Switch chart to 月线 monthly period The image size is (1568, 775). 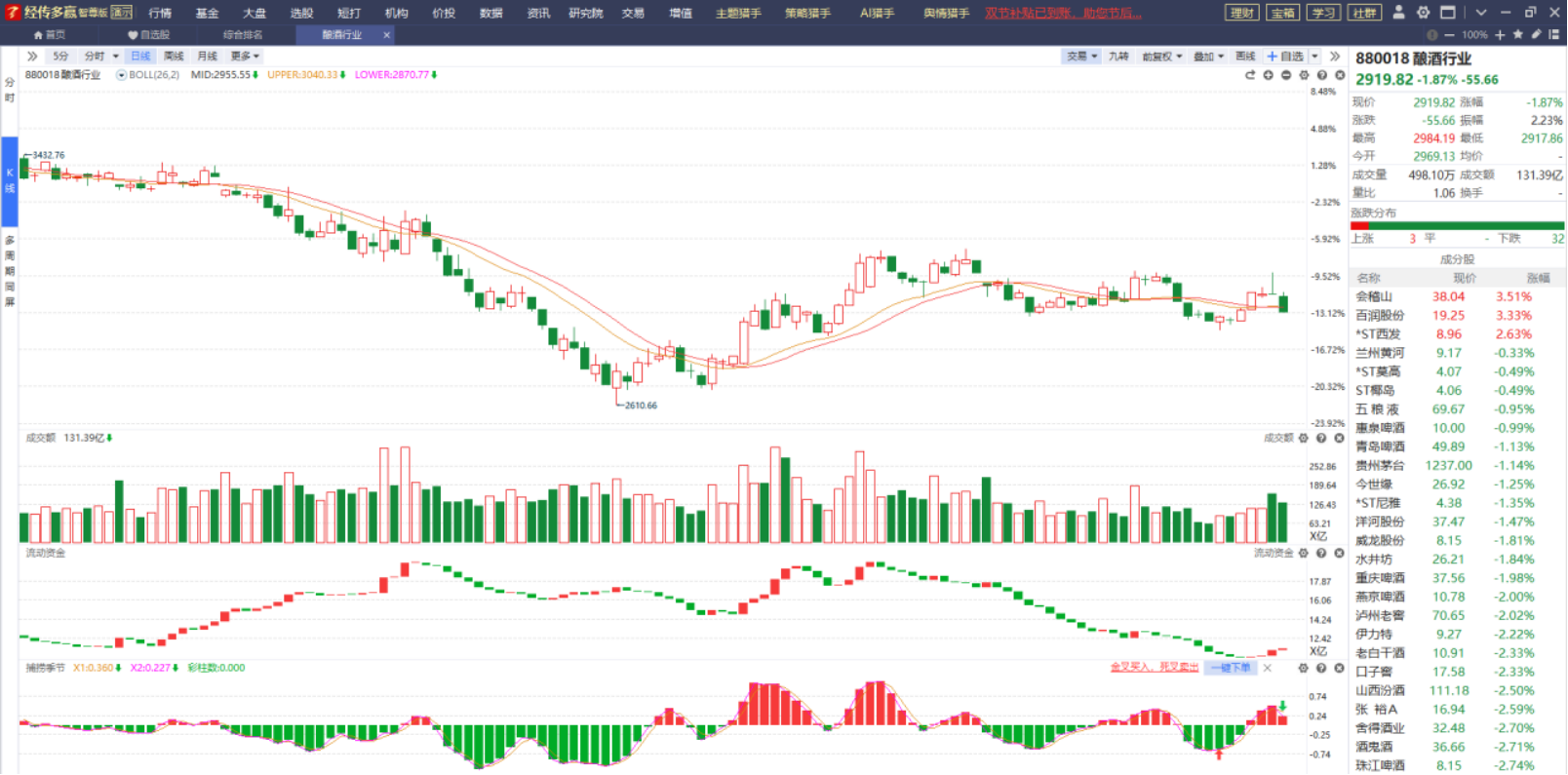click(207, 57)
